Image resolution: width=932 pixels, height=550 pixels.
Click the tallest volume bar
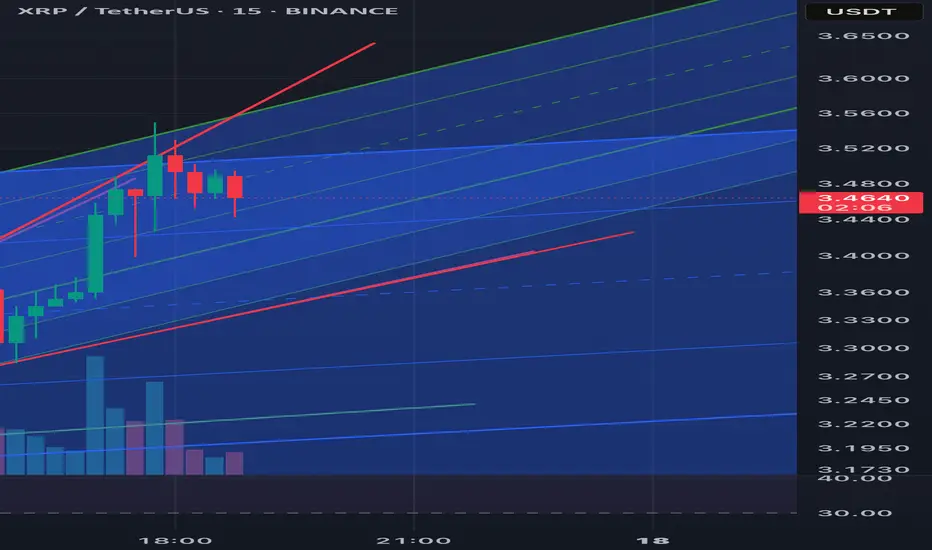pos(95,415)
